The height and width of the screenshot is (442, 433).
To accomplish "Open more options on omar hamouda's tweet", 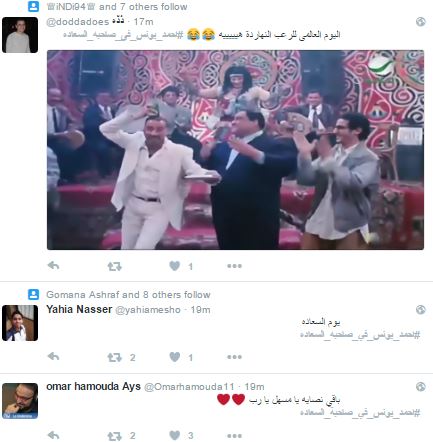I will coord(234,435).
